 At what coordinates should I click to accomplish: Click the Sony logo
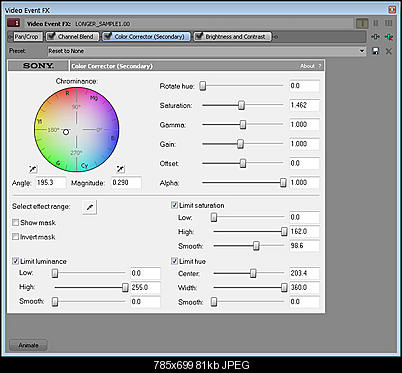(x=38, y=66)
